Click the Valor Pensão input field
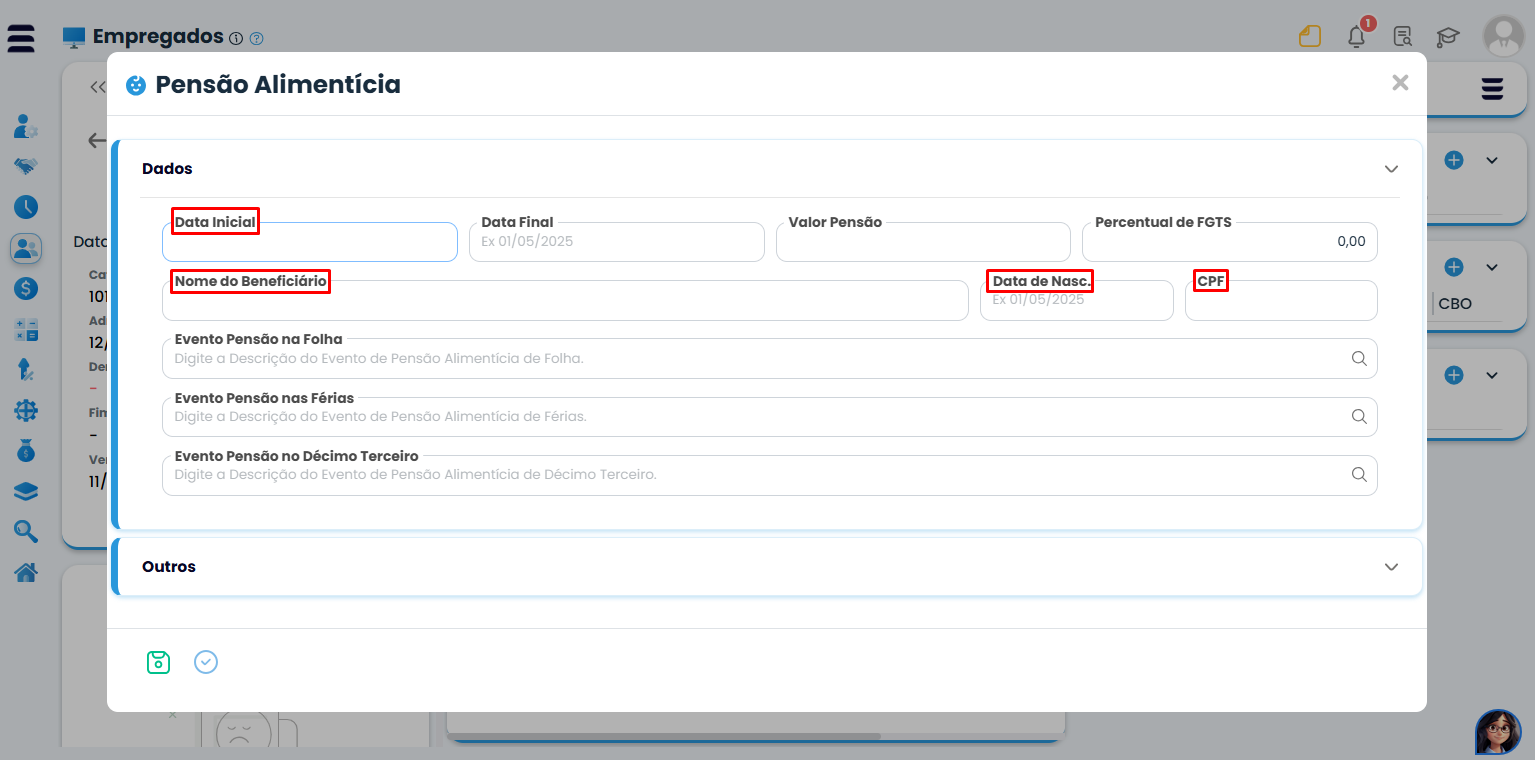This screenshot has height=760, width=1535. [x=923, y=243]
